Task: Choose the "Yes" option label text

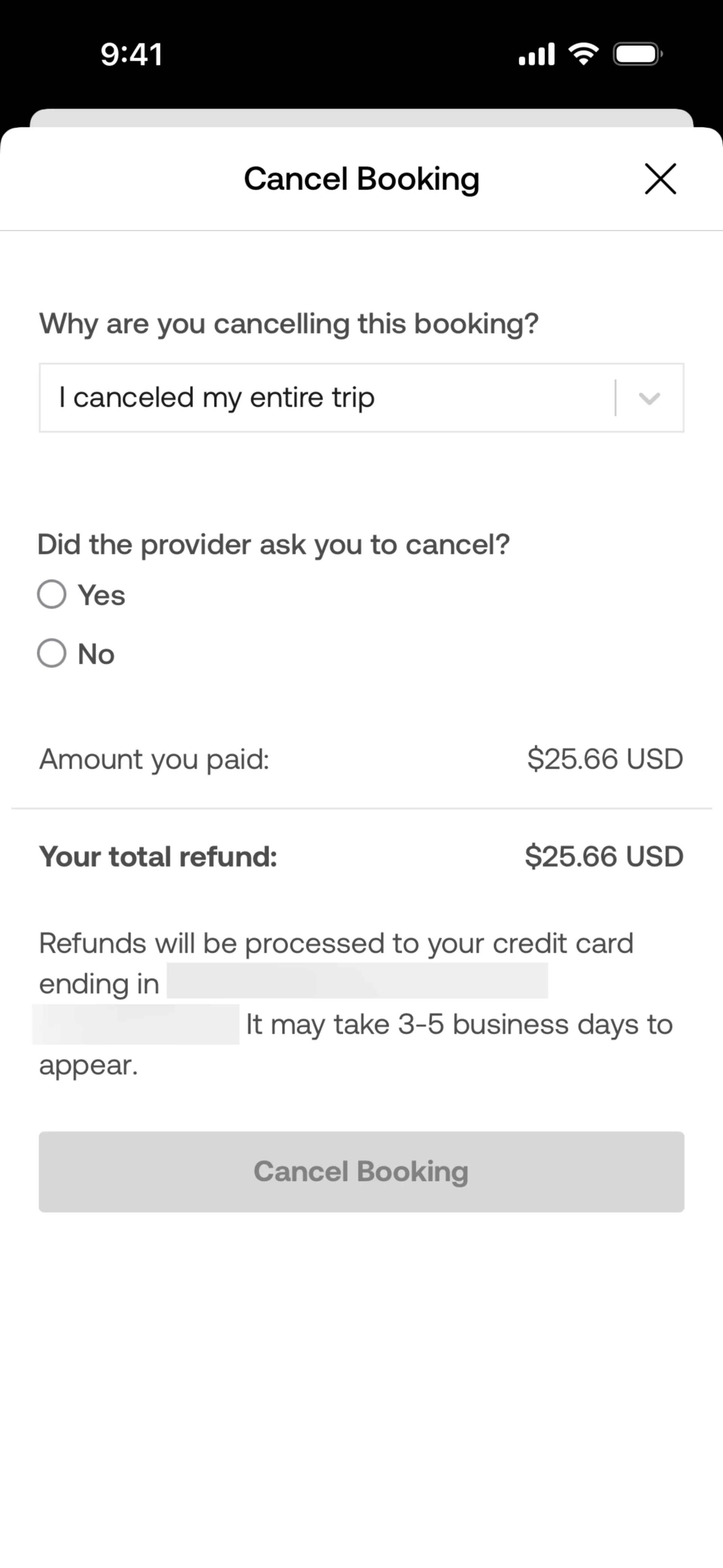Action: 102,595
